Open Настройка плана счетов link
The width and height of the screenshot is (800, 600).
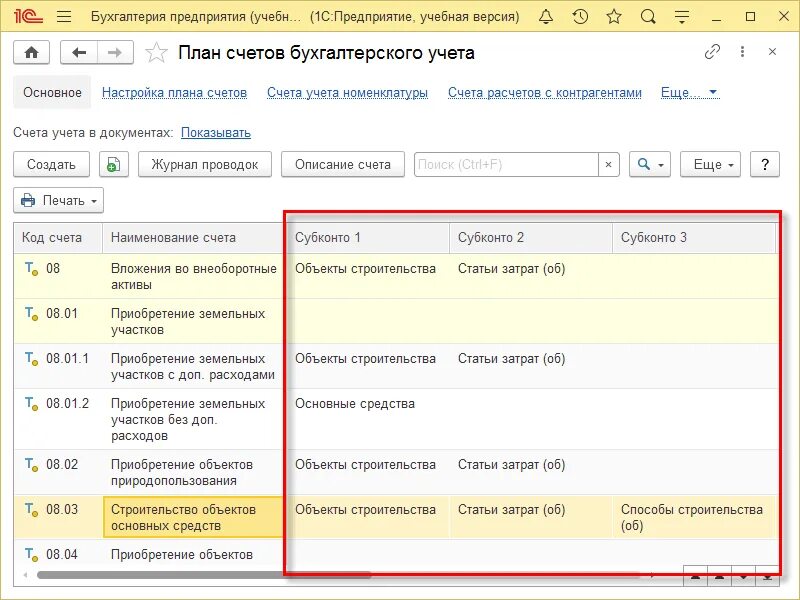174,93
